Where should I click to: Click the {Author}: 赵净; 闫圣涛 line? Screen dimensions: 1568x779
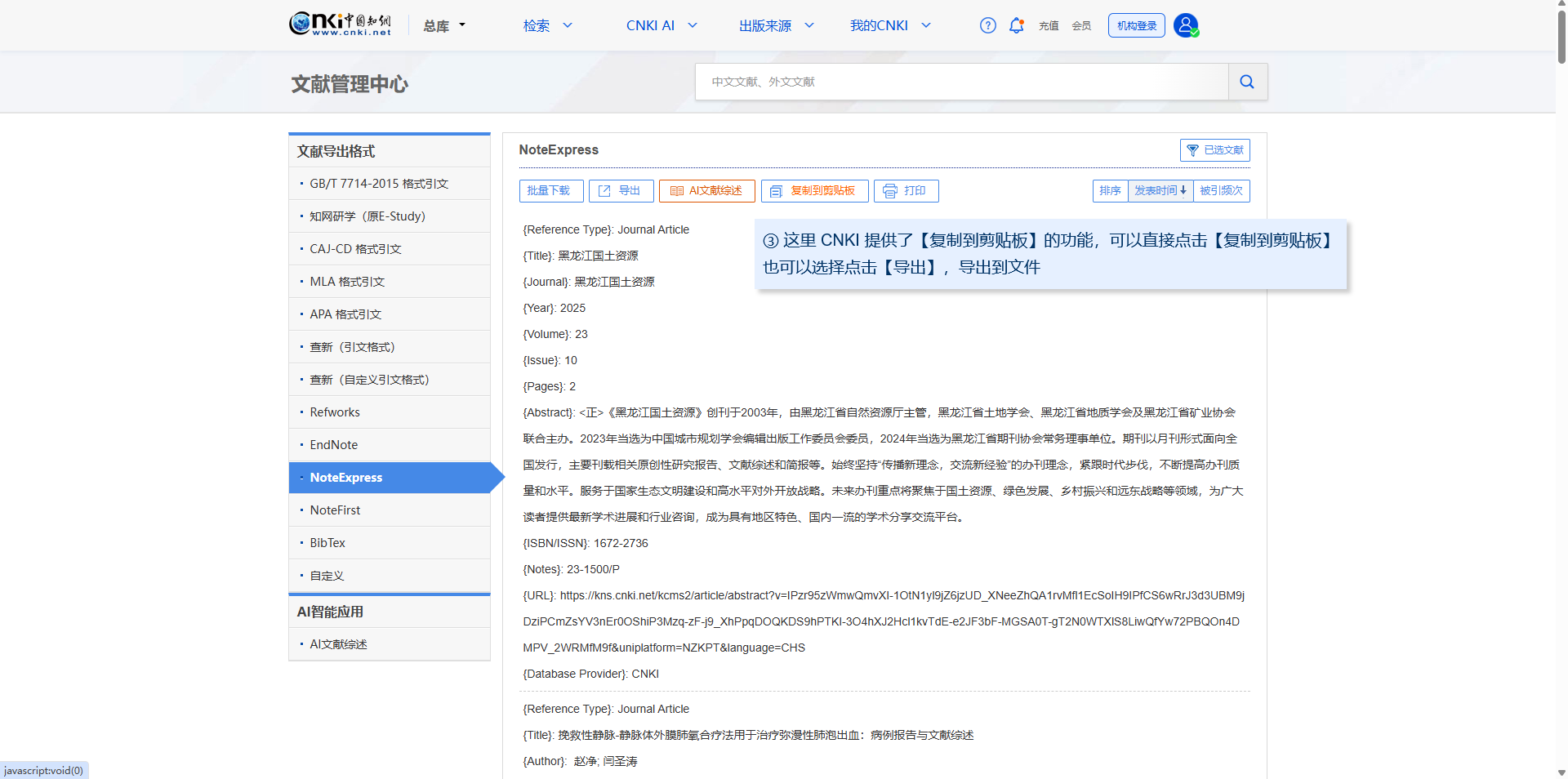point(581,761)
